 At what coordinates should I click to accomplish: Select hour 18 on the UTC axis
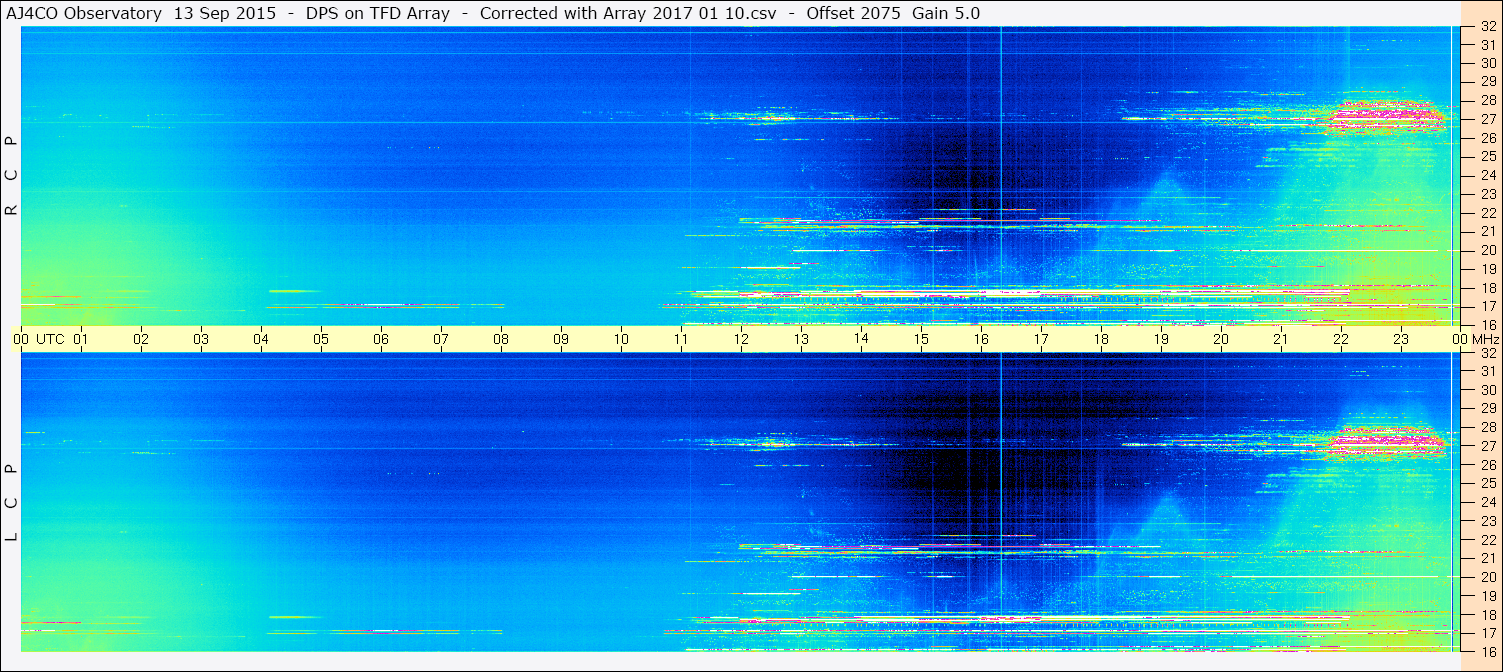(x=1101, y=339)
